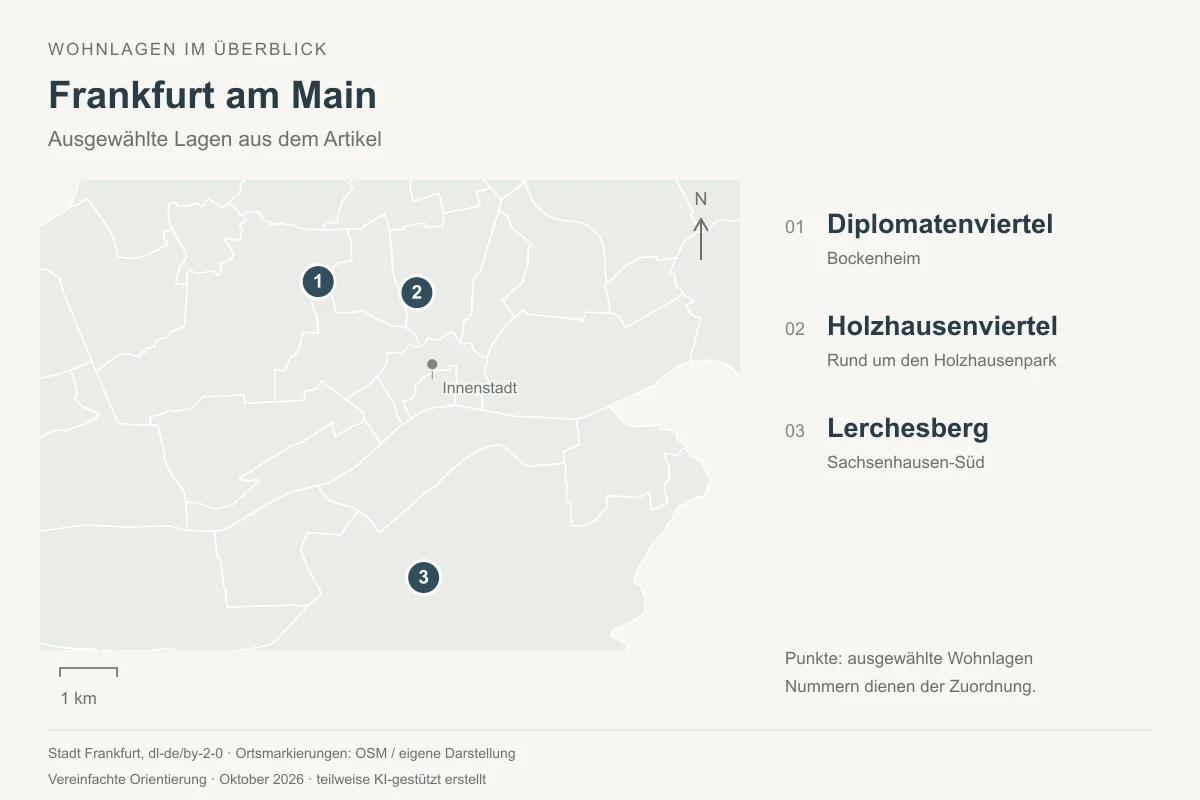Click 'Wohnlagen im Überblick' overline

pyautogui.click(x=188, y=49)
